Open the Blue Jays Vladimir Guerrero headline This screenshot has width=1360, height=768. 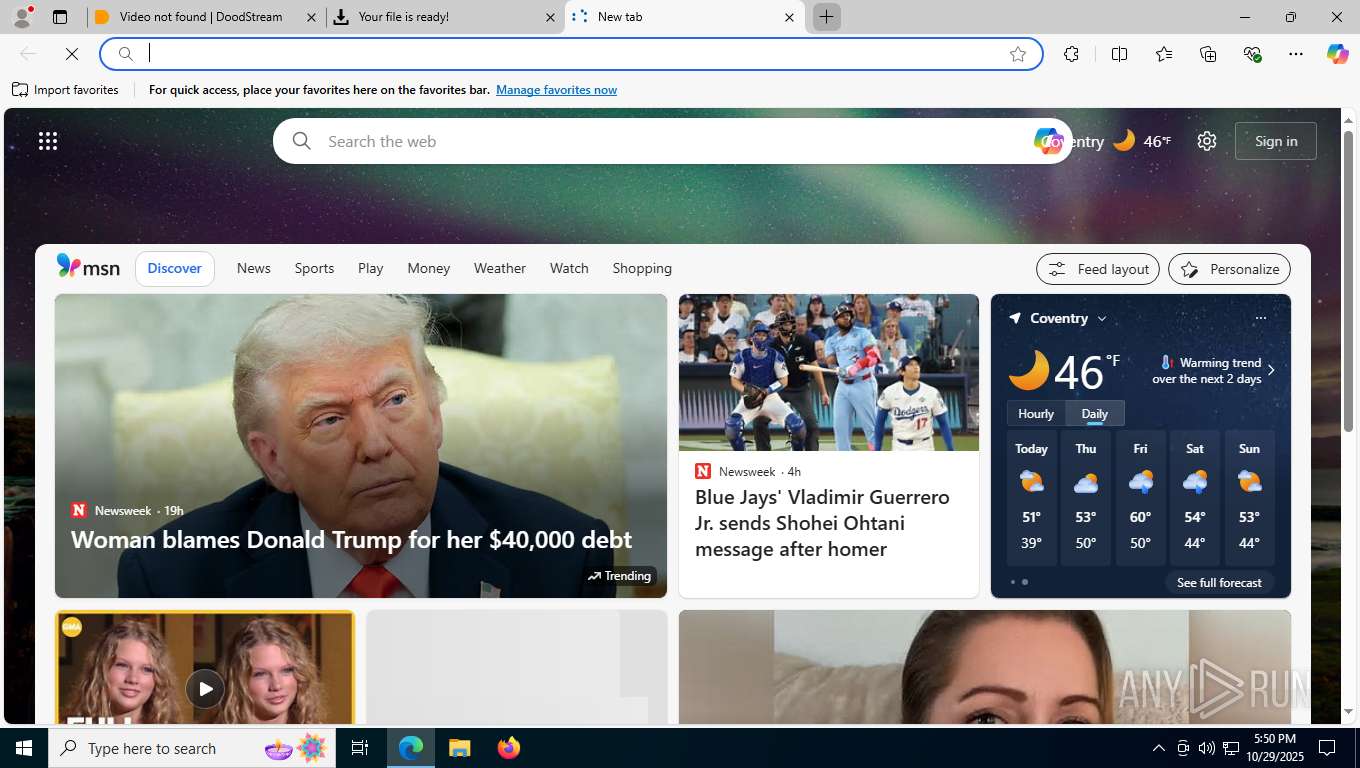pos(822,523)
